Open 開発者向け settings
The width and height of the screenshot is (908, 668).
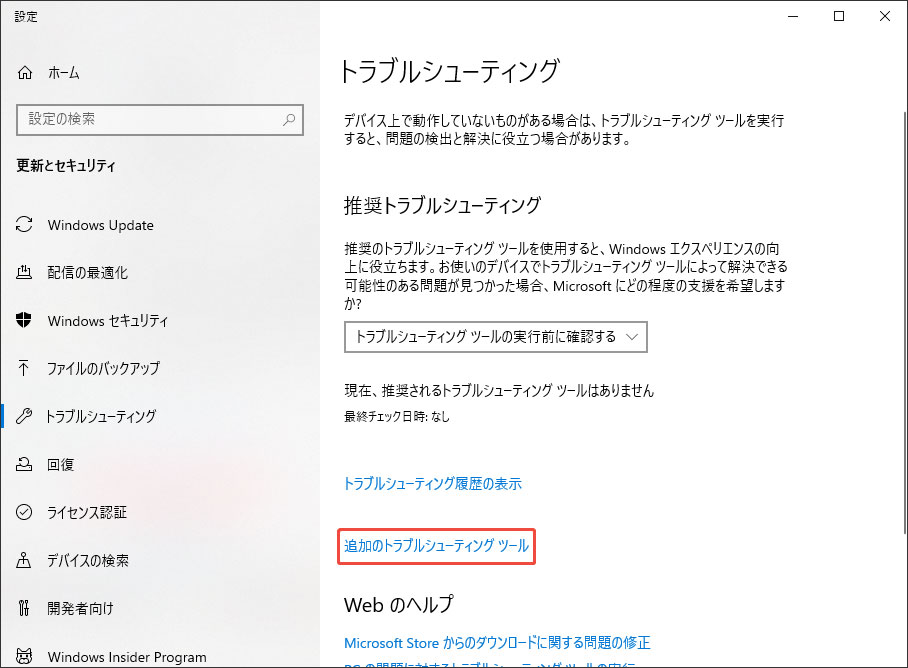coord(80,608)
